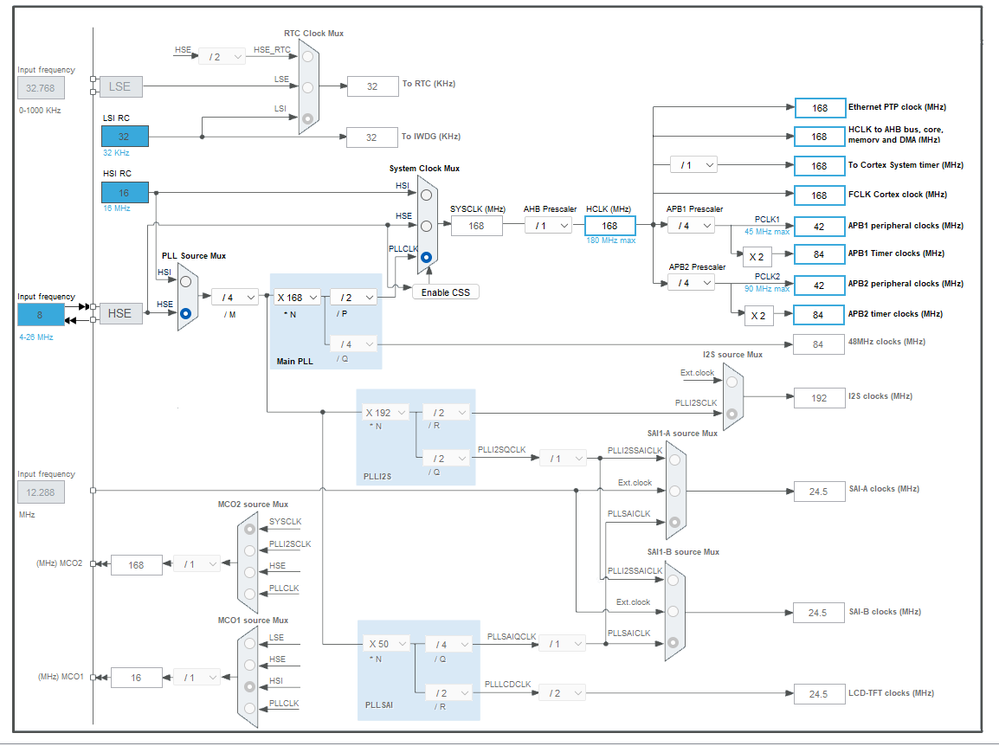
Task: Open the APB1 Prescaler dropdown
Action: pyautogui.click(x=691, y=226)
